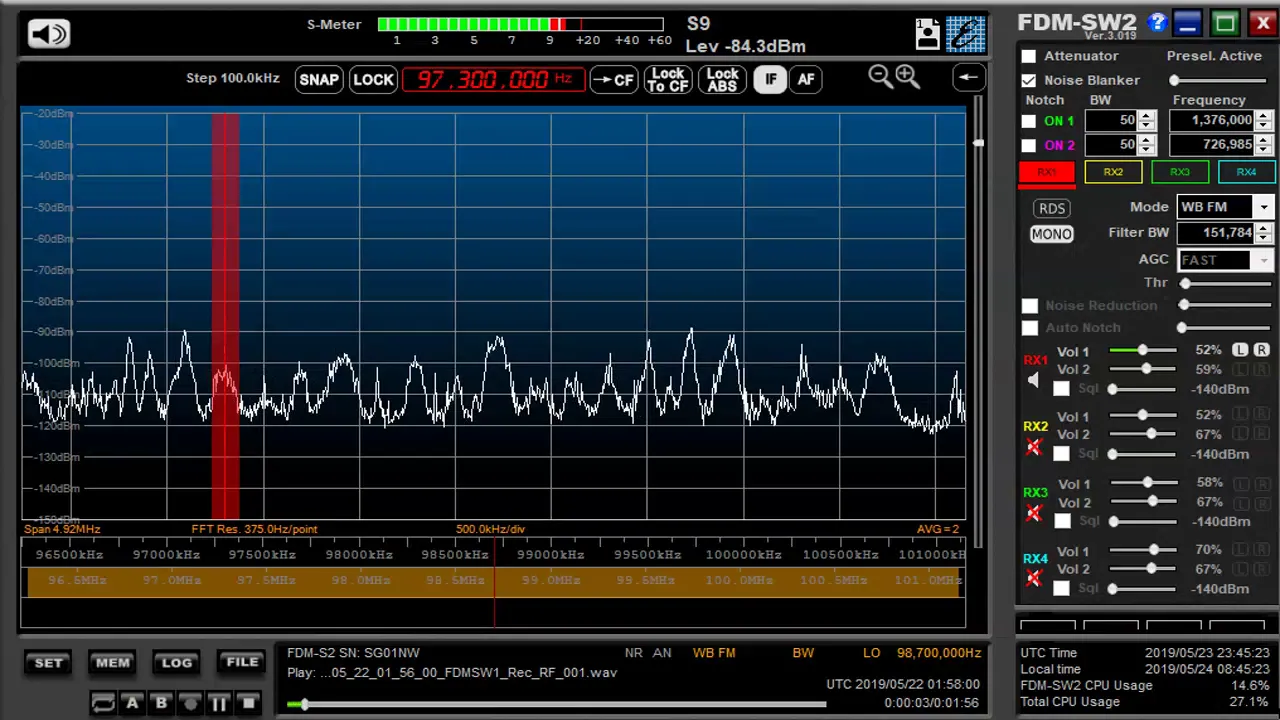Pause the file playback
Image resolution: width=1280 pixels, height=720 pixels.
click(219, 703)
